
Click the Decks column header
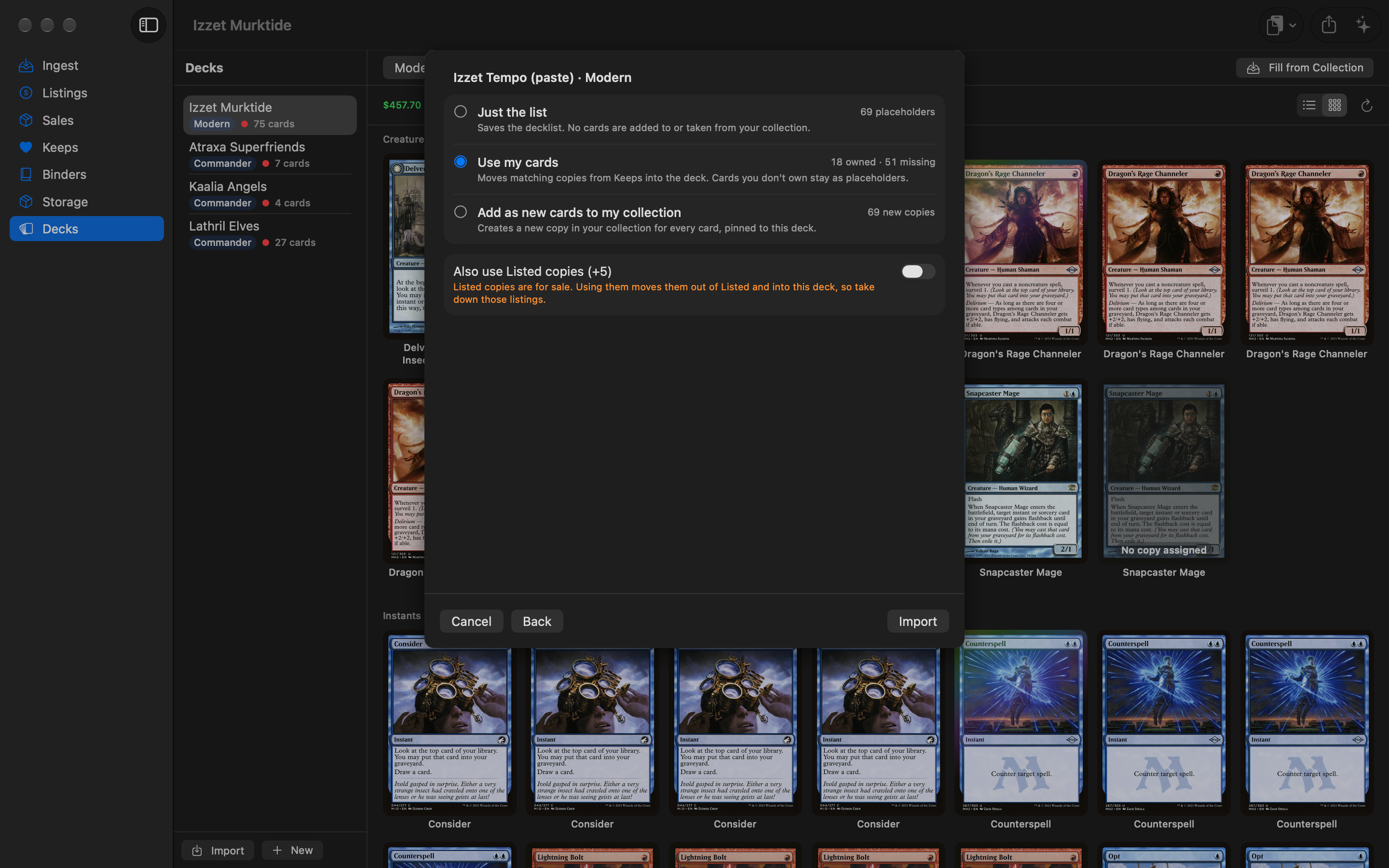pos(204,68)
